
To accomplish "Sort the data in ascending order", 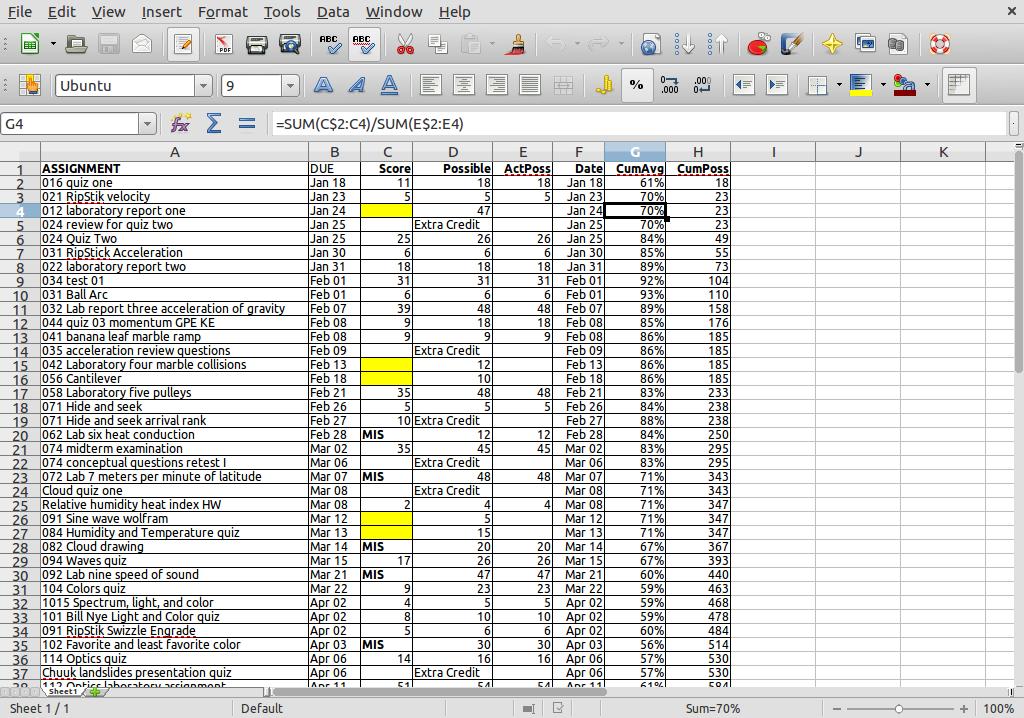I will click(x=686, y=45).
